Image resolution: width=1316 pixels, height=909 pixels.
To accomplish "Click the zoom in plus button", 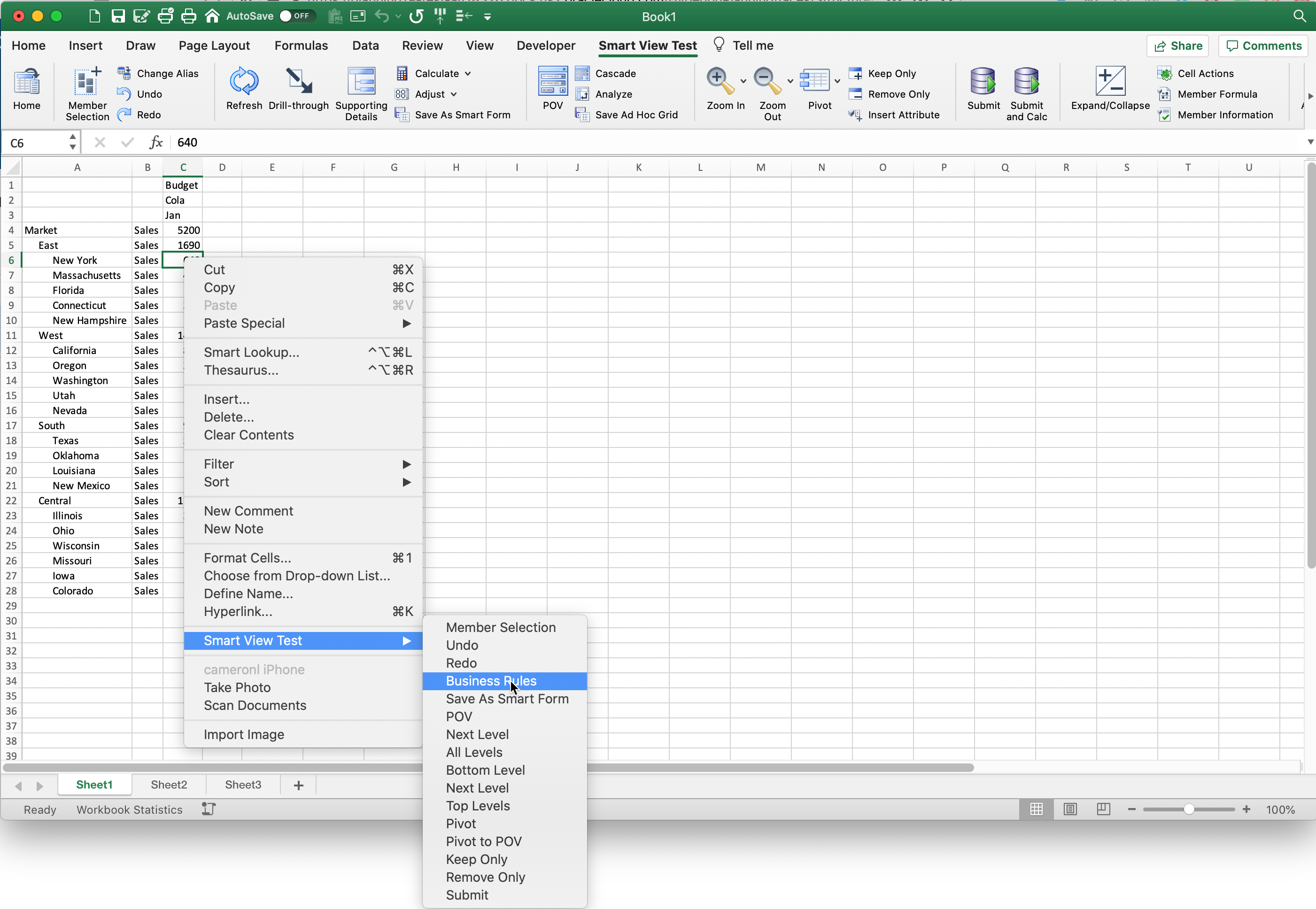I will 1246,809.
